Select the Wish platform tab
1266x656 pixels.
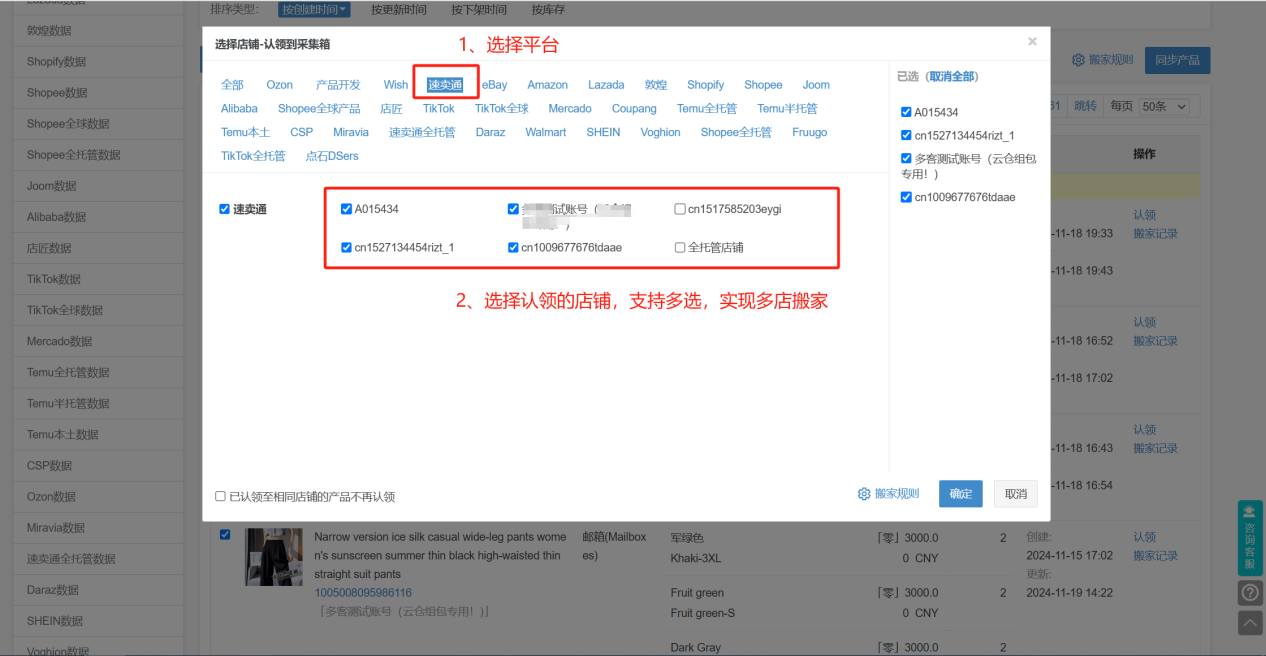click(x=396, y=85)
